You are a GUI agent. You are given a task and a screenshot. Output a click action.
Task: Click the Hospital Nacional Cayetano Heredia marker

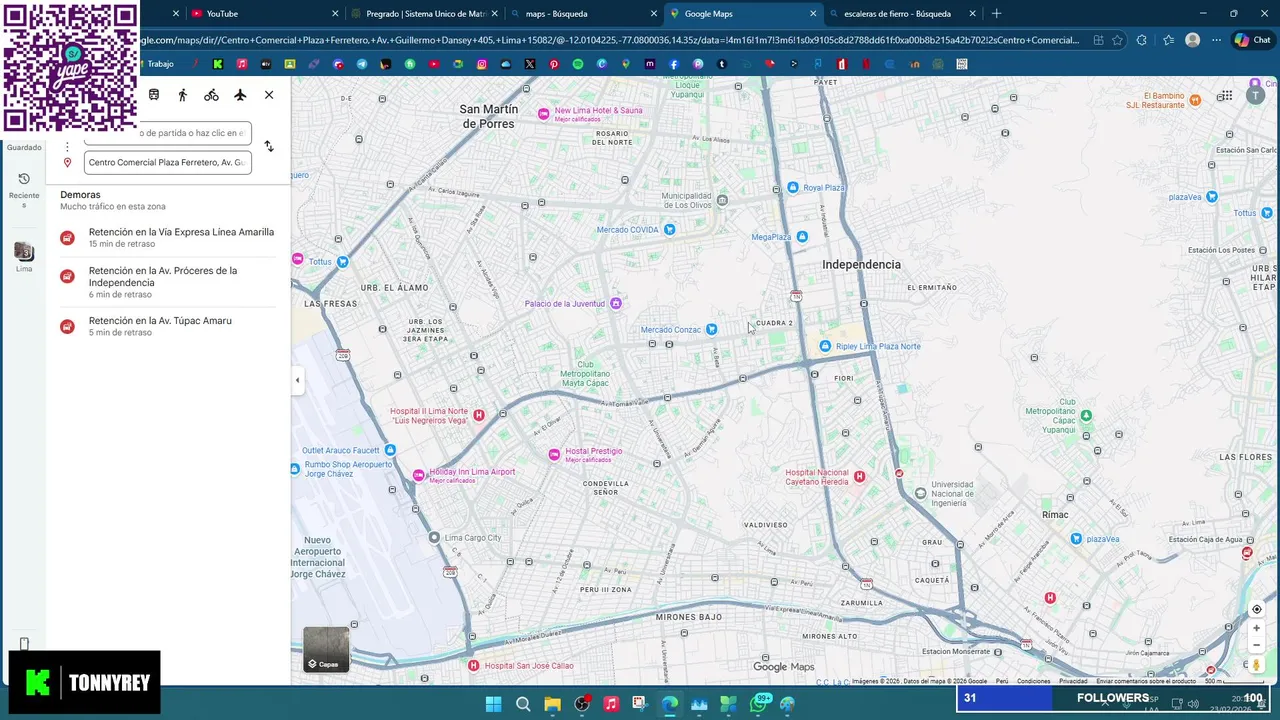click(859, 476)
